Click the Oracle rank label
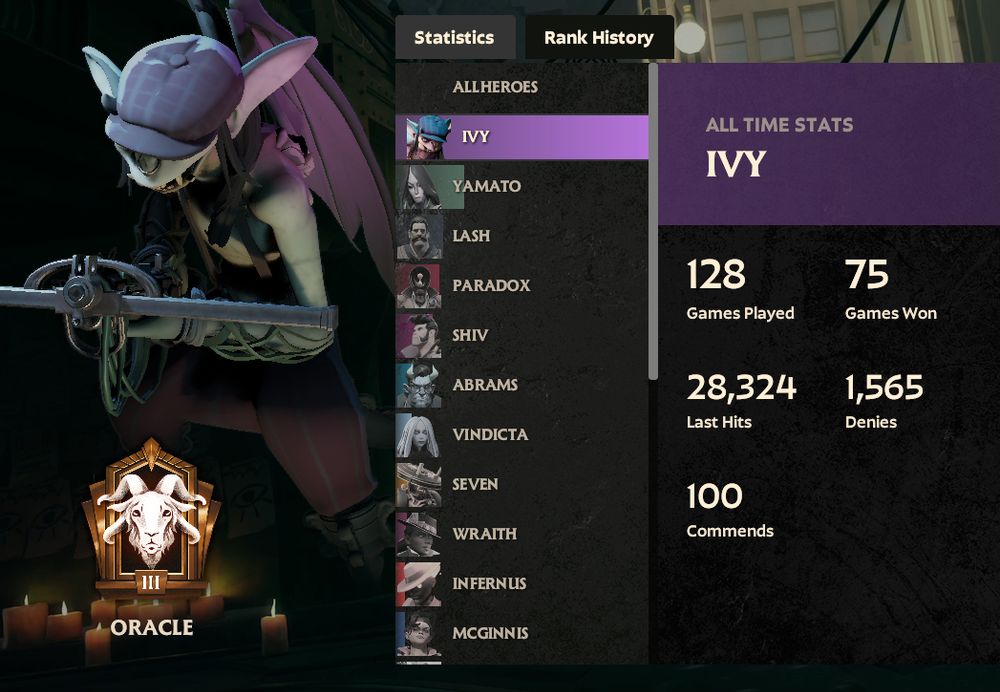The width and height of the screenshot is (1000, 692). [x=152, y=628]
